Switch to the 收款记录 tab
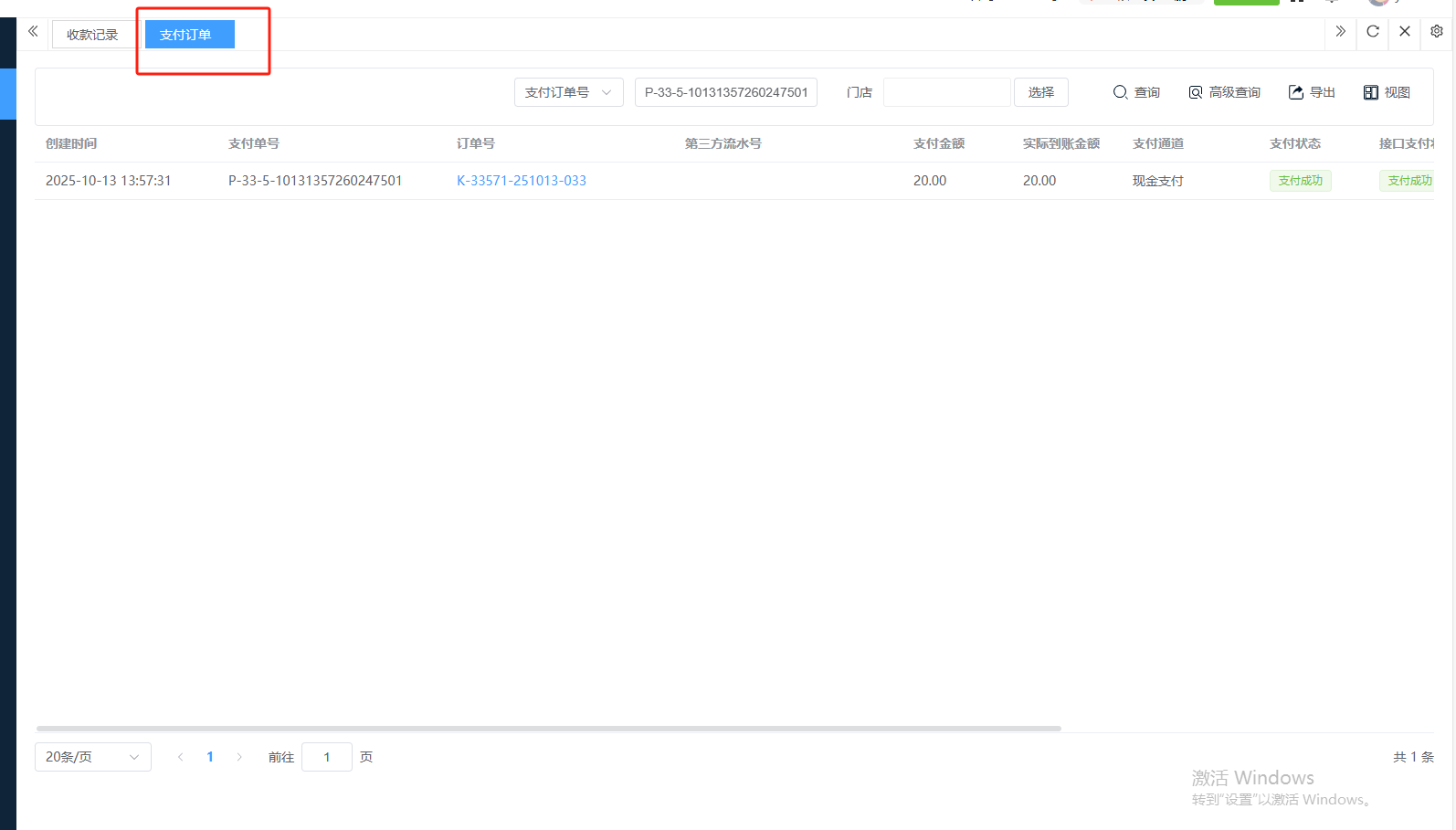Image resolution: width=1456 pixels, height=830 pixels. pos(92,35)
